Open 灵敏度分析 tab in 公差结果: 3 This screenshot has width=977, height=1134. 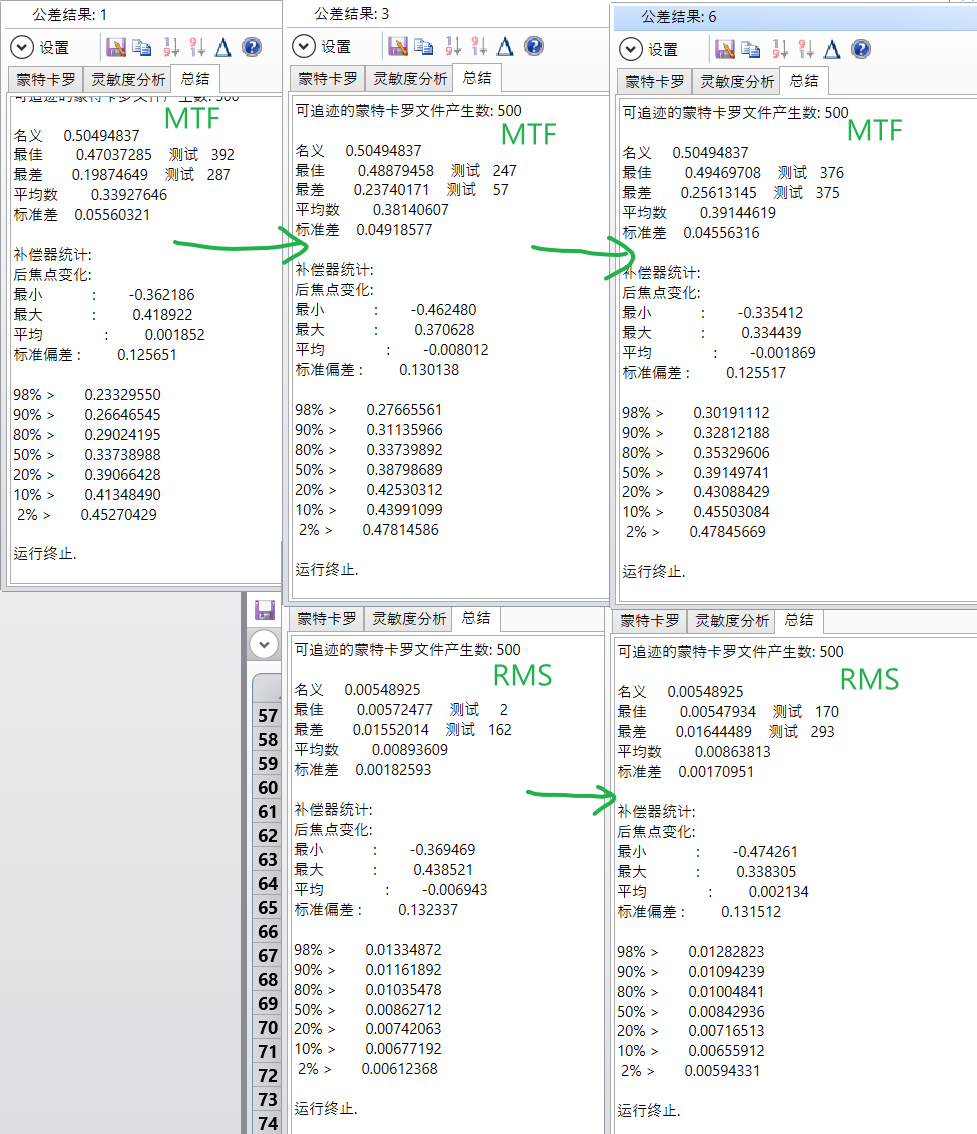coord(410,78)
